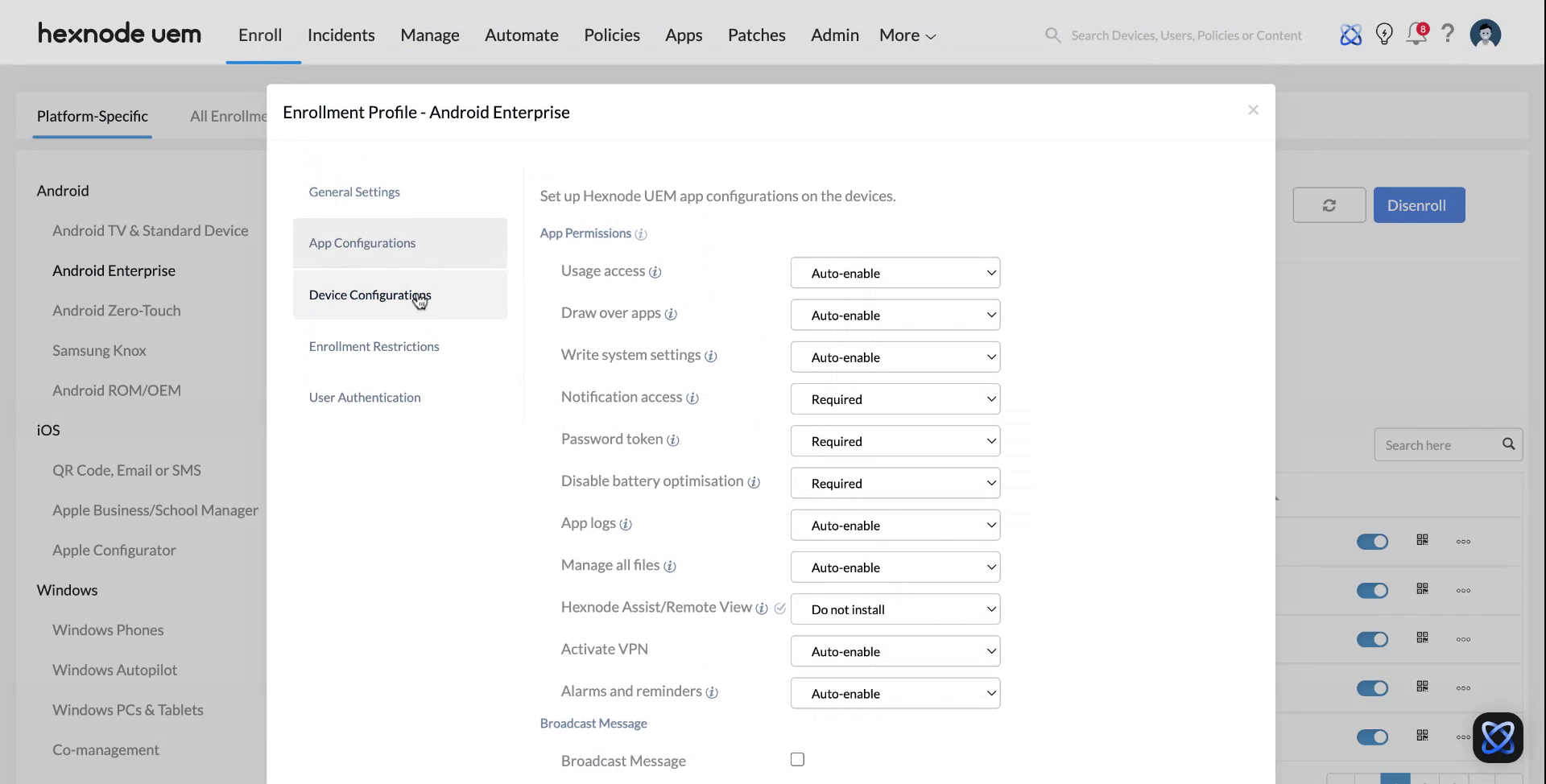
Task: Click the Disenroll button
Action: pos(1418,205)
